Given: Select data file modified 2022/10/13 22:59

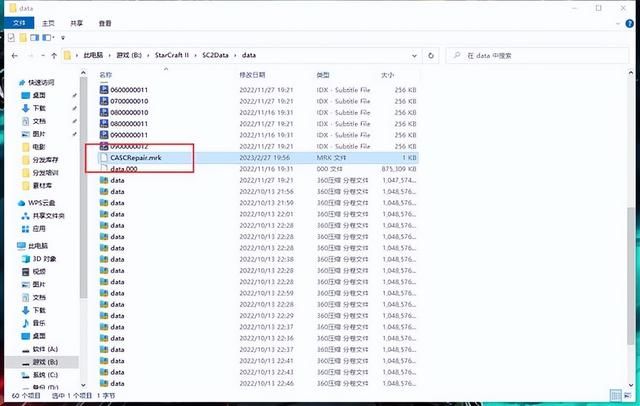Looking at the screenshot, I should 258,293.
